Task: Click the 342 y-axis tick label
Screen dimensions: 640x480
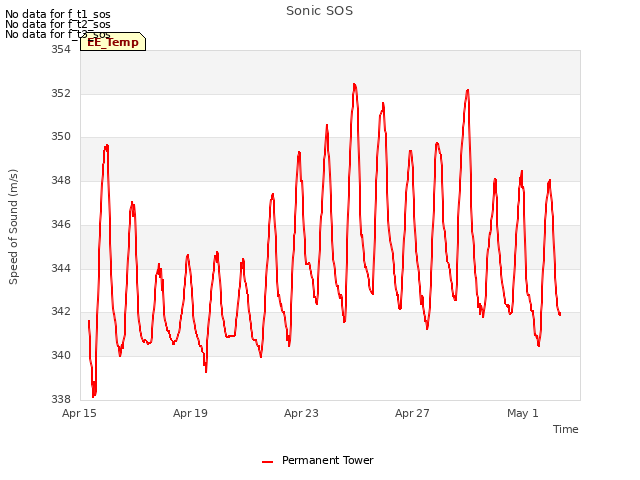Action: pos(61,311)
